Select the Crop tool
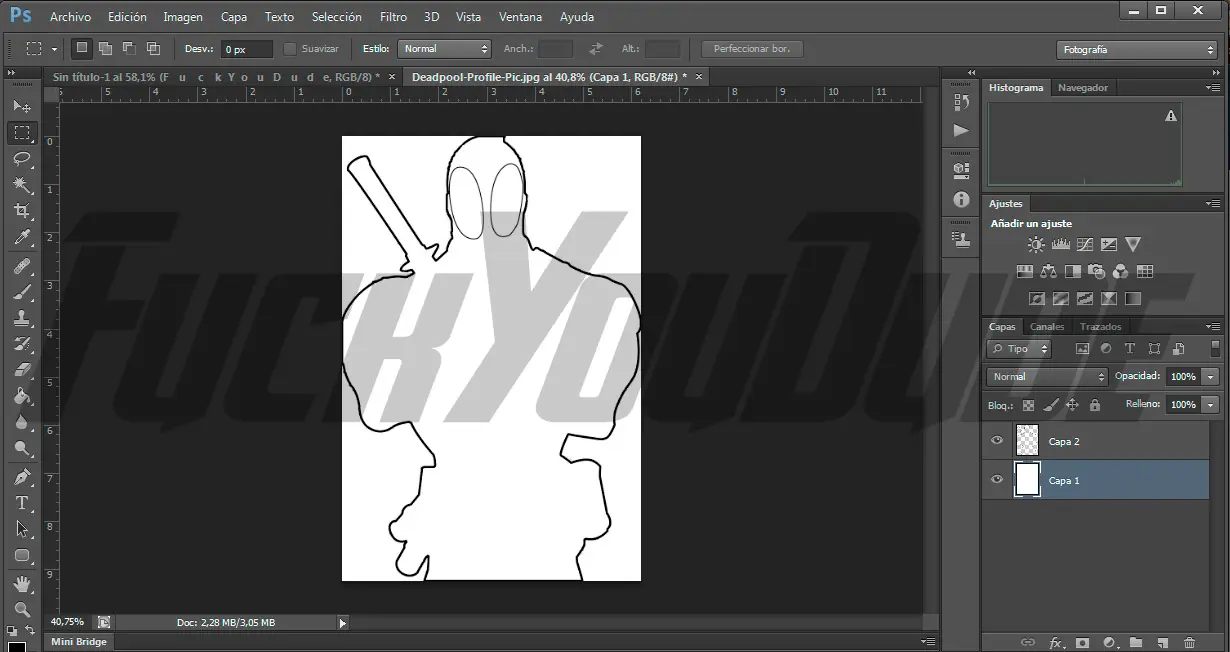The image size is (1230, 652). click(22, 211)
